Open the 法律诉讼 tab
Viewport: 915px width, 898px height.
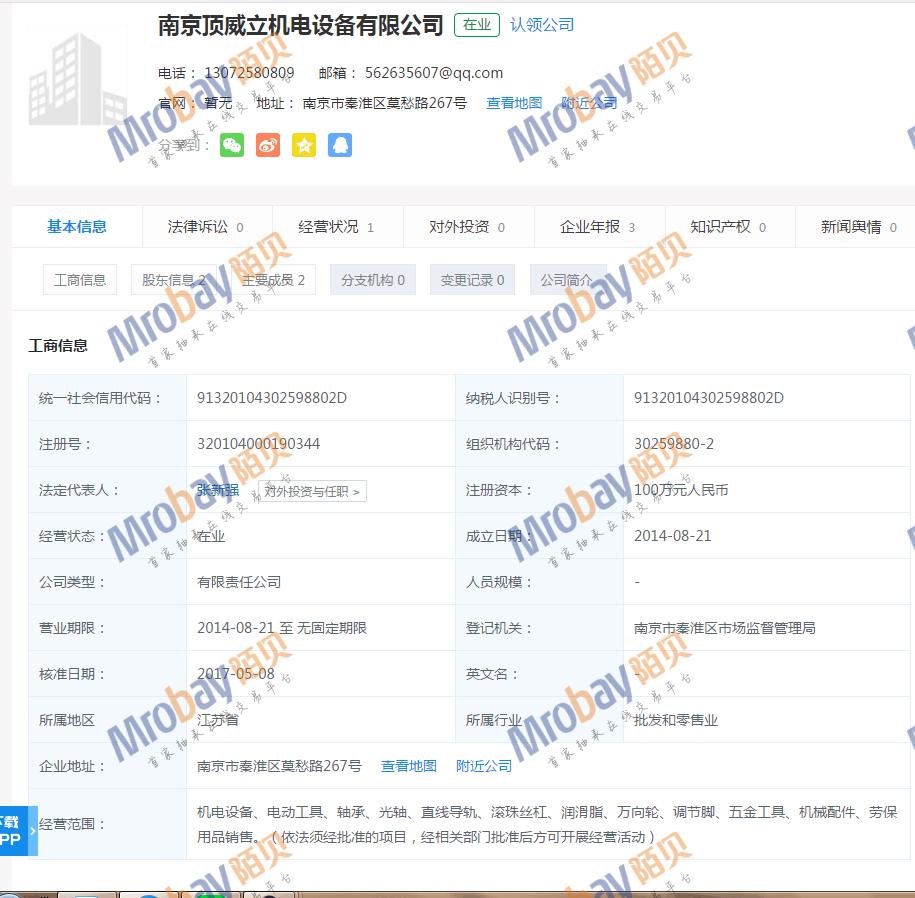pyautogui.click(x=206, y=227)
